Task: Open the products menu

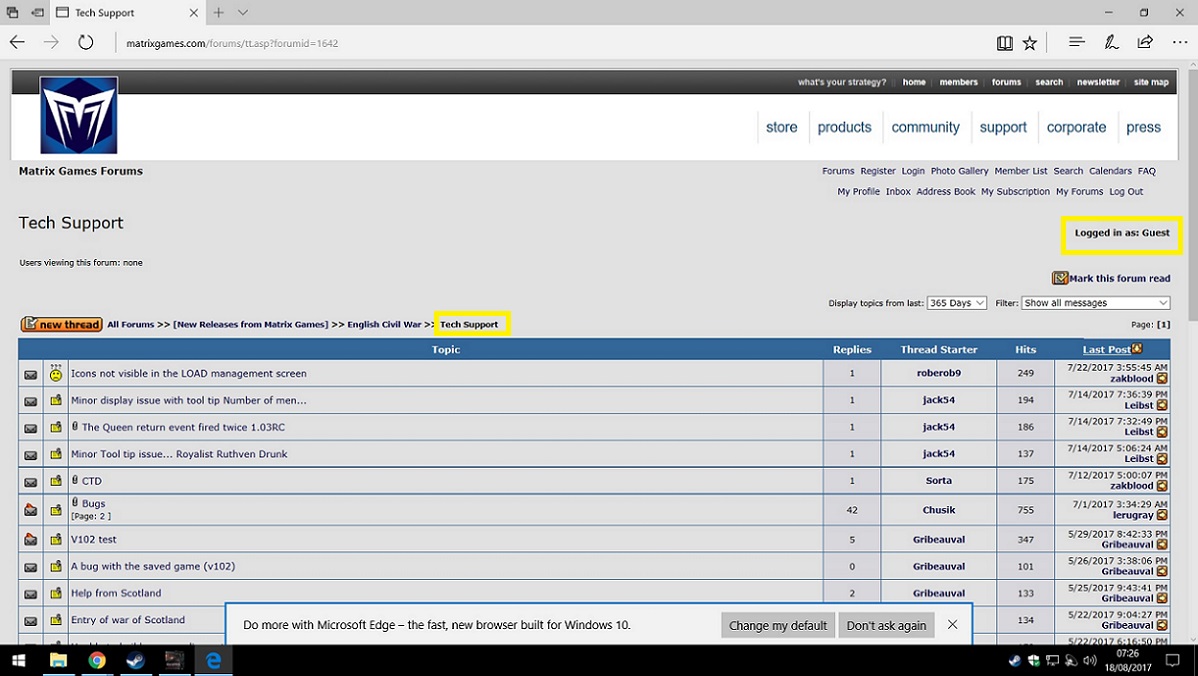Action: pos(844,128)
